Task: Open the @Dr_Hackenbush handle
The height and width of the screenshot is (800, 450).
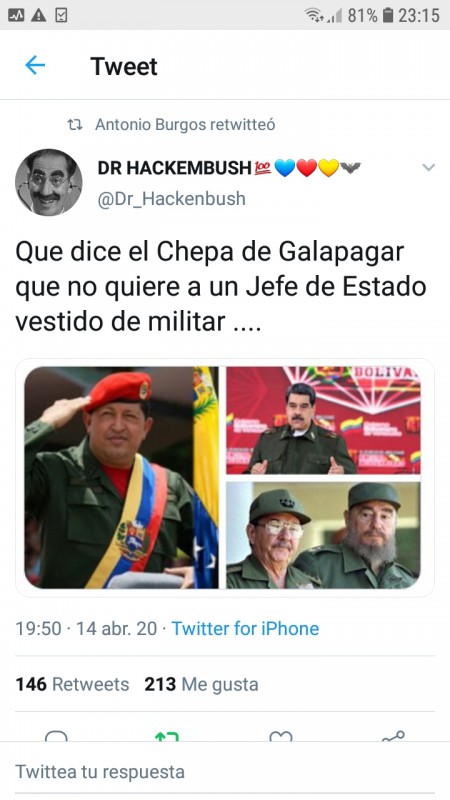Action: pyautogui.click(x=171, y=198)
